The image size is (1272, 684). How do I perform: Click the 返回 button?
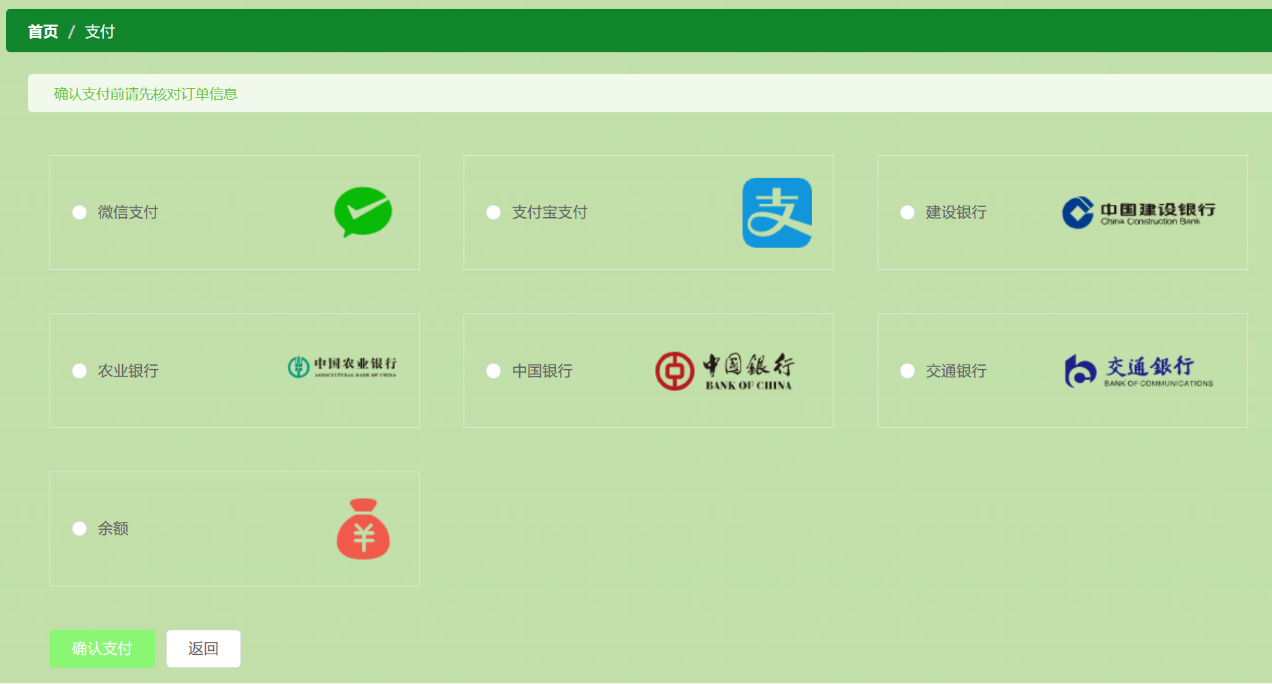pyautogui.click(x=203, y=648)
